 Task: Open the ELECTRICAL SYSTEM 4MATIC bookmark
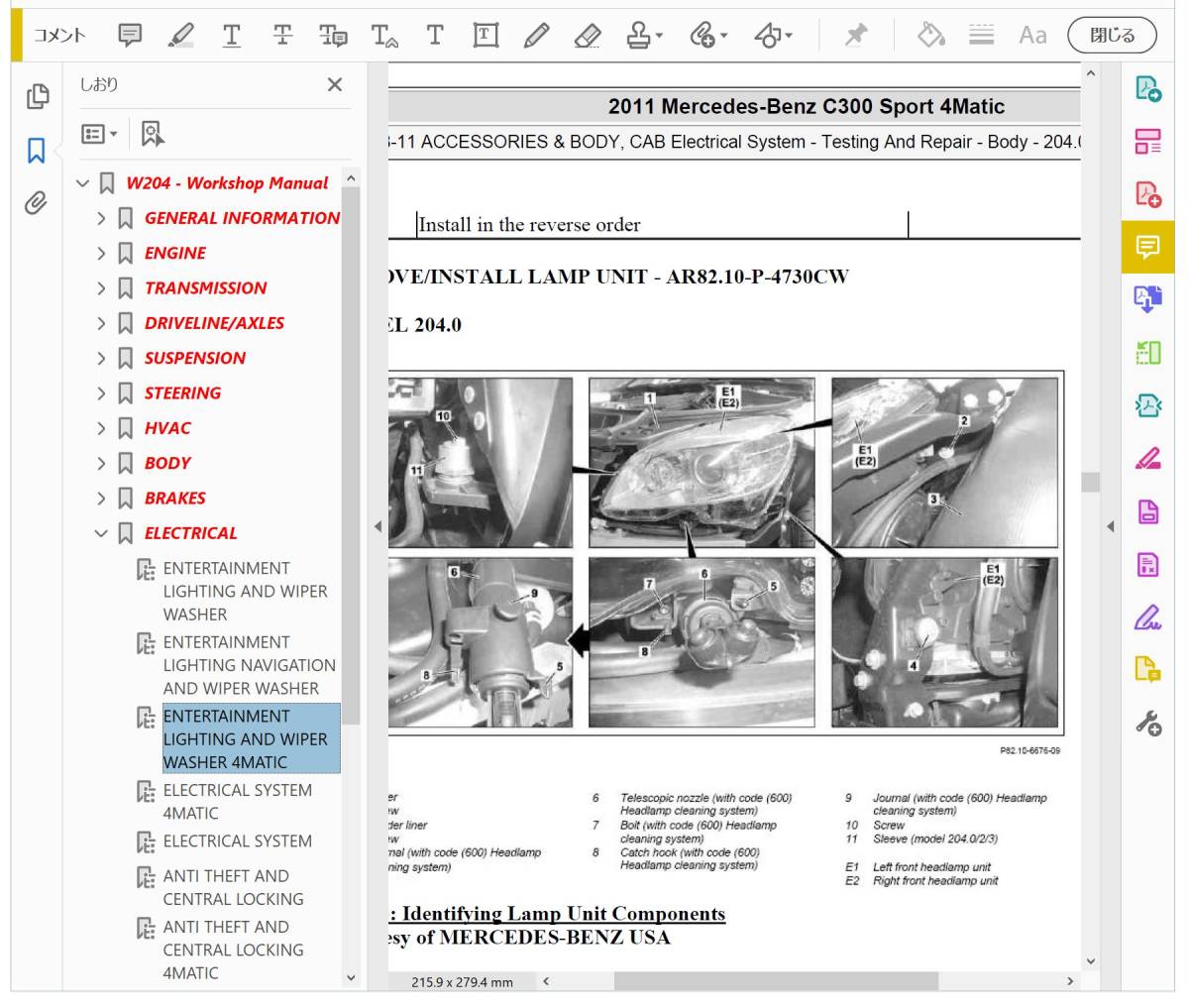[237, 802]
